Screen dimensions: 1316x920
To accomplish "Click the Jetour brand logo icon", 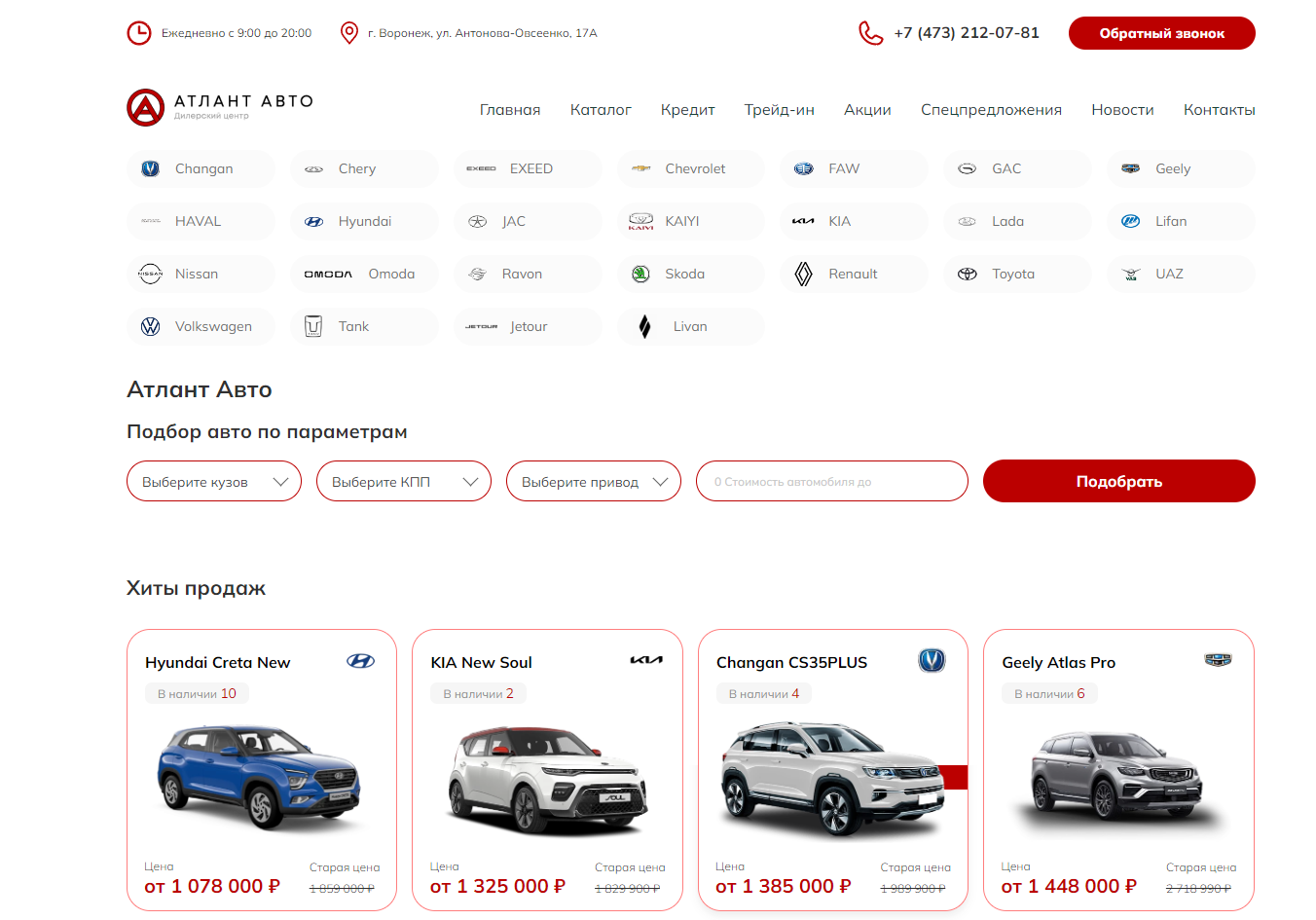I will pyautogui.click(x=481, y=326).
